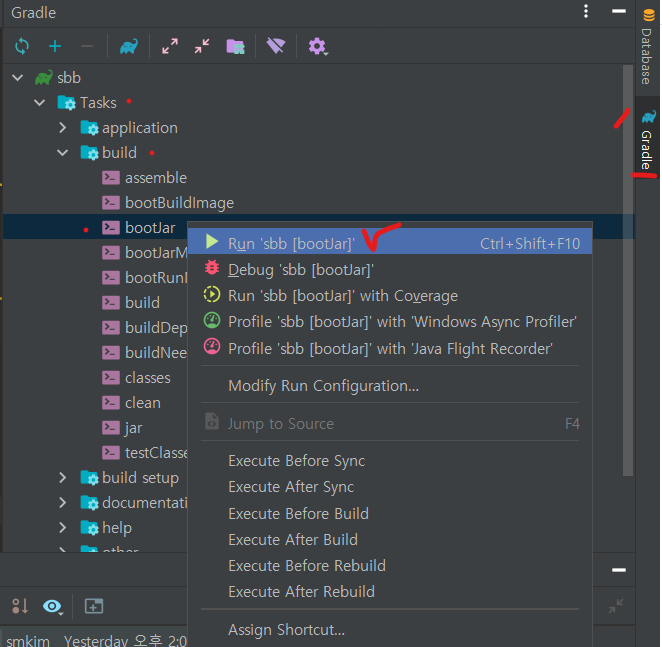
Task: Open the Database side tab
Action: (648, 46)
